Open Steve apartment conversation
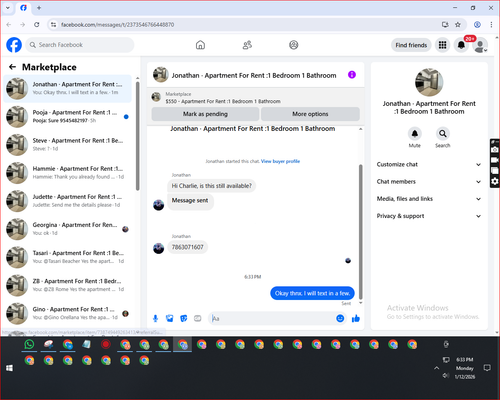Image resolution: width=500 pixels, height=400 pixels. (x=68, y=145)
